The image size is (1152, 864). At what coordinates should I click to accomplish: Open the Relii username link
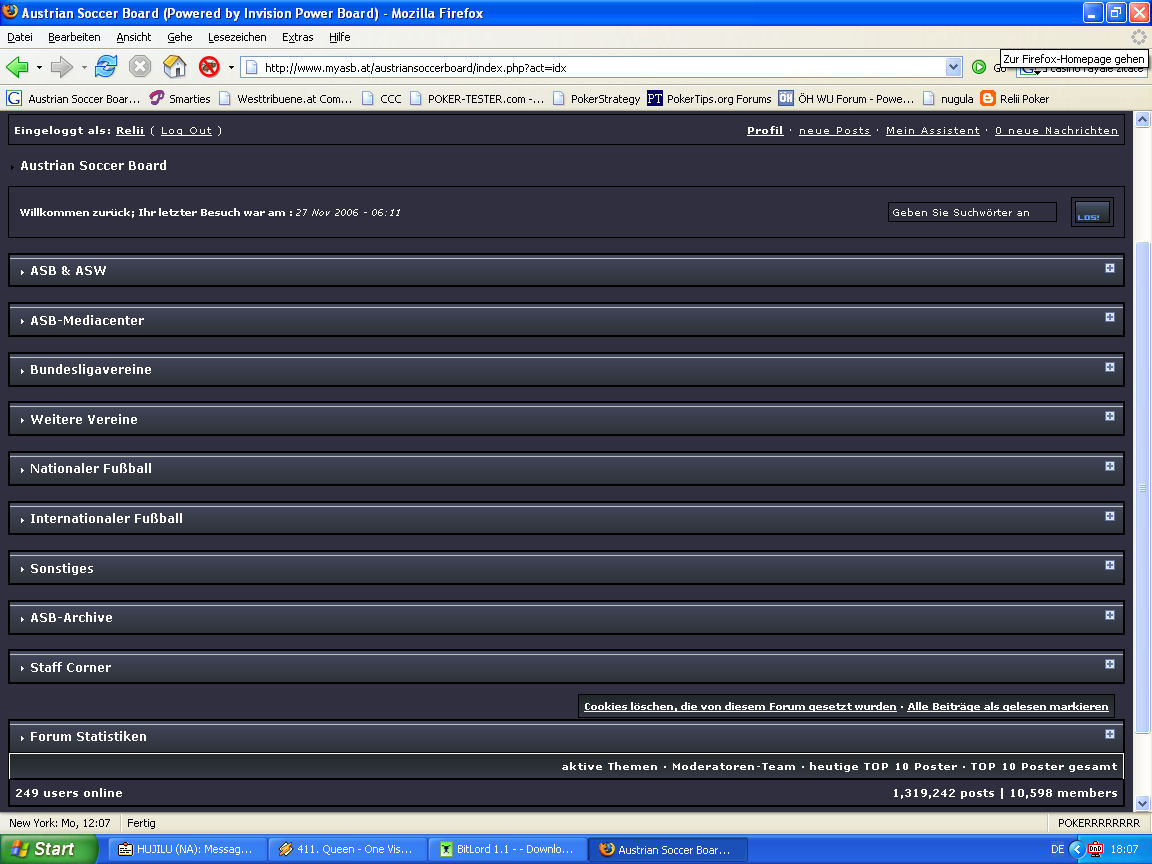pos(130,131)
